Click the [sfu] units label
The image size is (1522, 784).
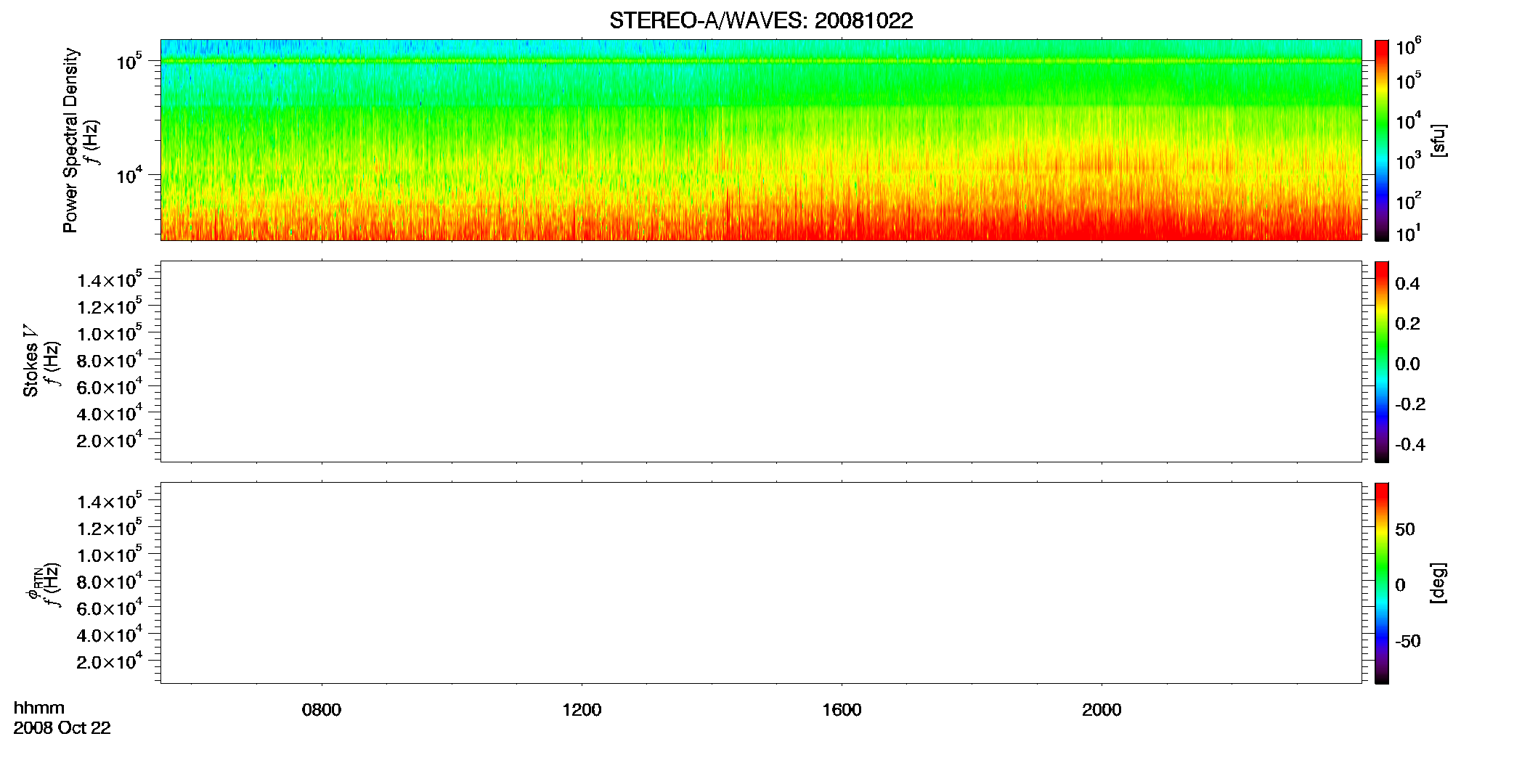click(1438, 140)
